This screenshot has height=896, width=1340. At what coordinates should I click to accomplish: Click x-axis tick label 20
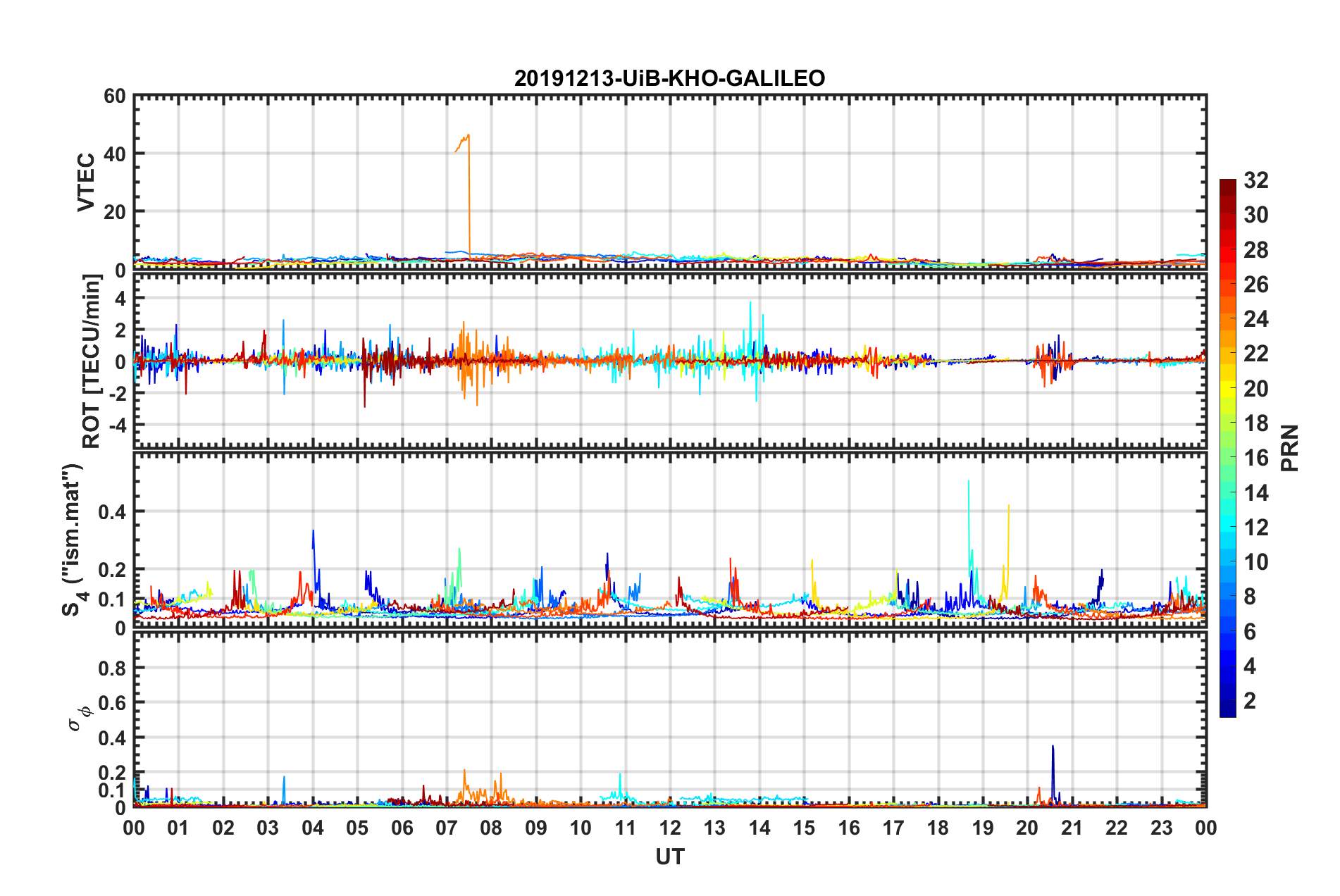pos(1026,828)
